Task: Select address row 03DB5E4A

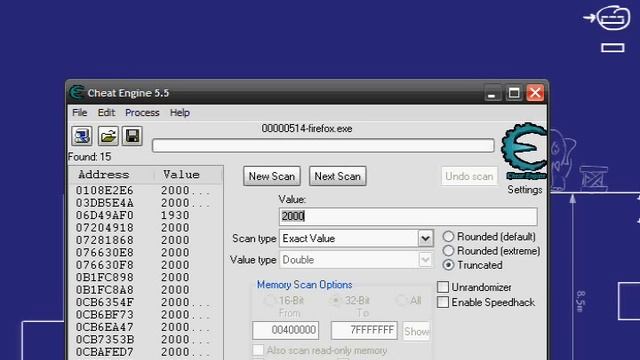Action: click(146, 203)
